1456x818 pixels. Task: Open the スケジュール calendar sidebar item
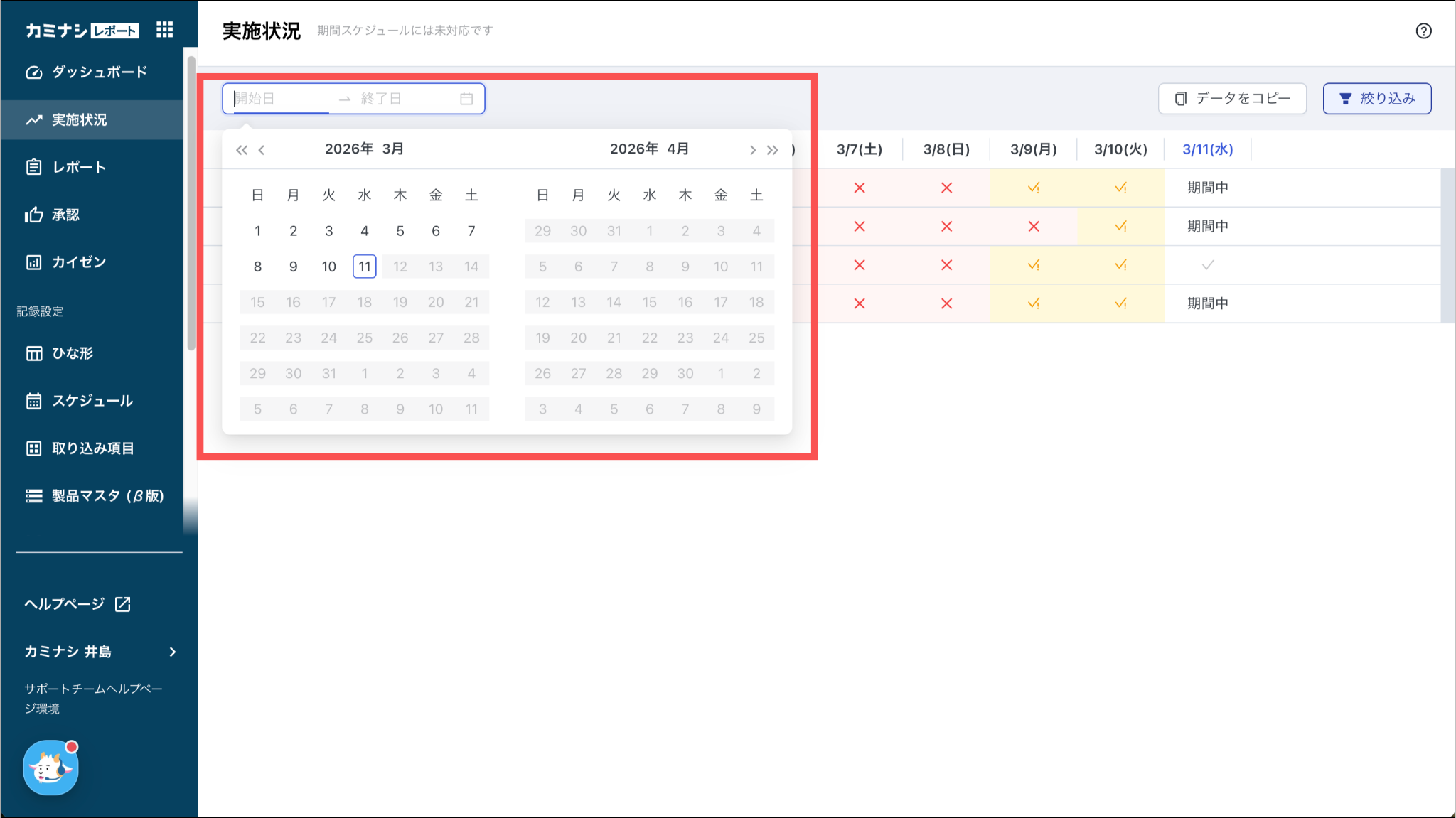tap(92, 401)
